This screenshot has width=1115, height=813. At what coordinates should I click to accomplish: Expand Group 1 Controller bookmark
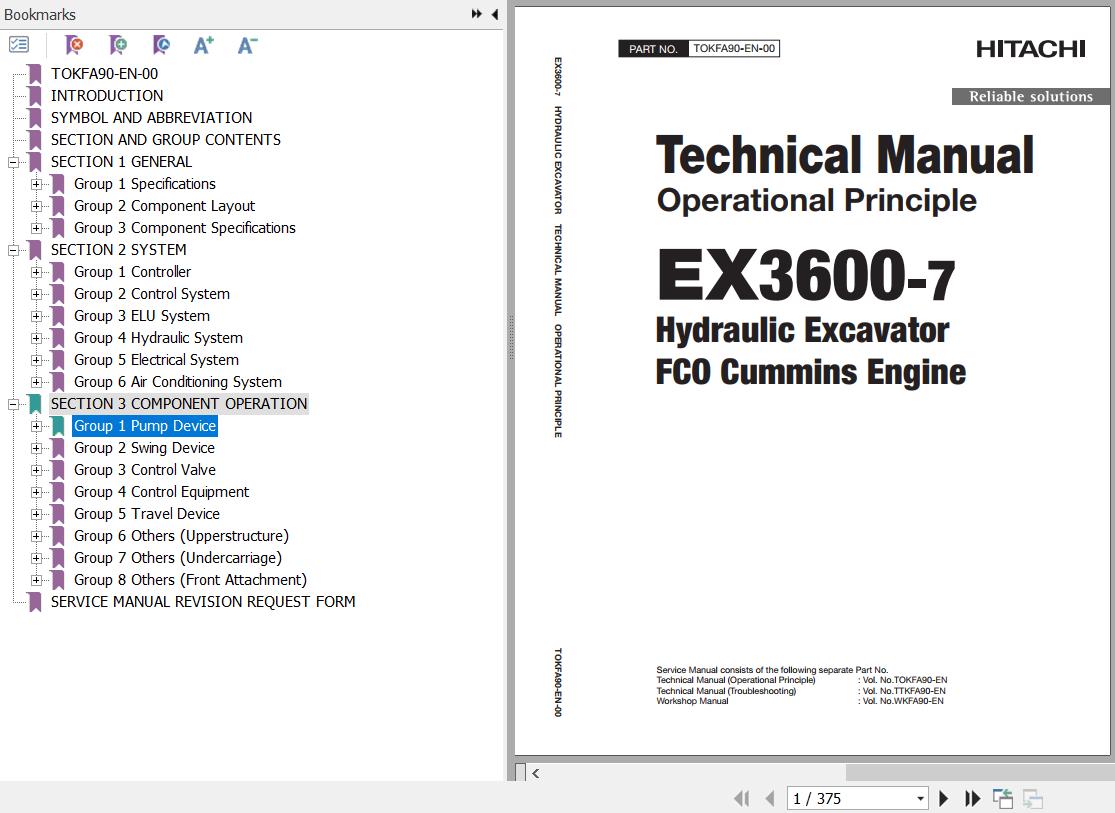[x=36, y=272]
